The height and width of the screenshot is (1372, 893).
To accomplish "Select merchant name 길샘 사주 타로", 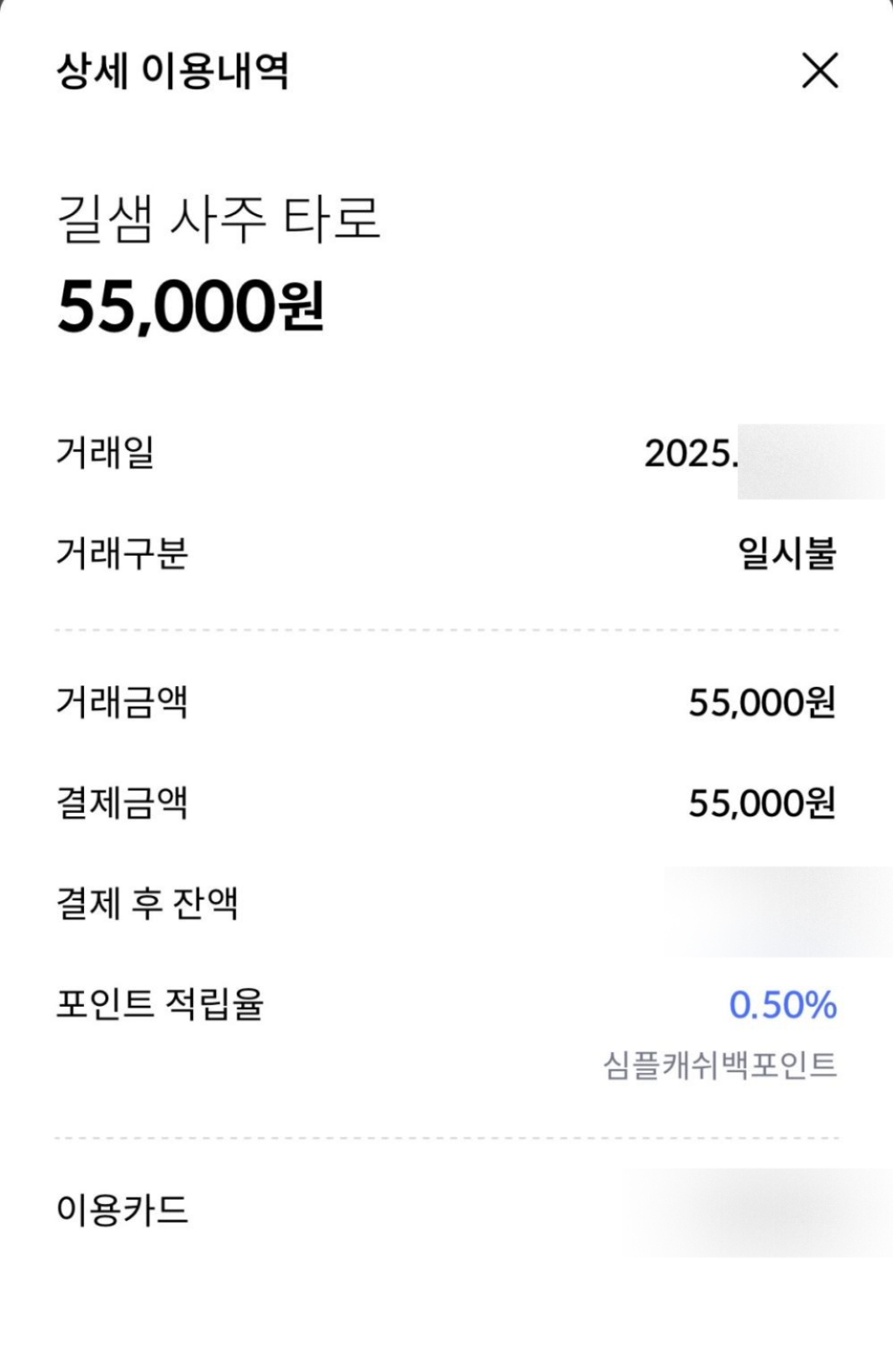I will [x=219, y=219].
